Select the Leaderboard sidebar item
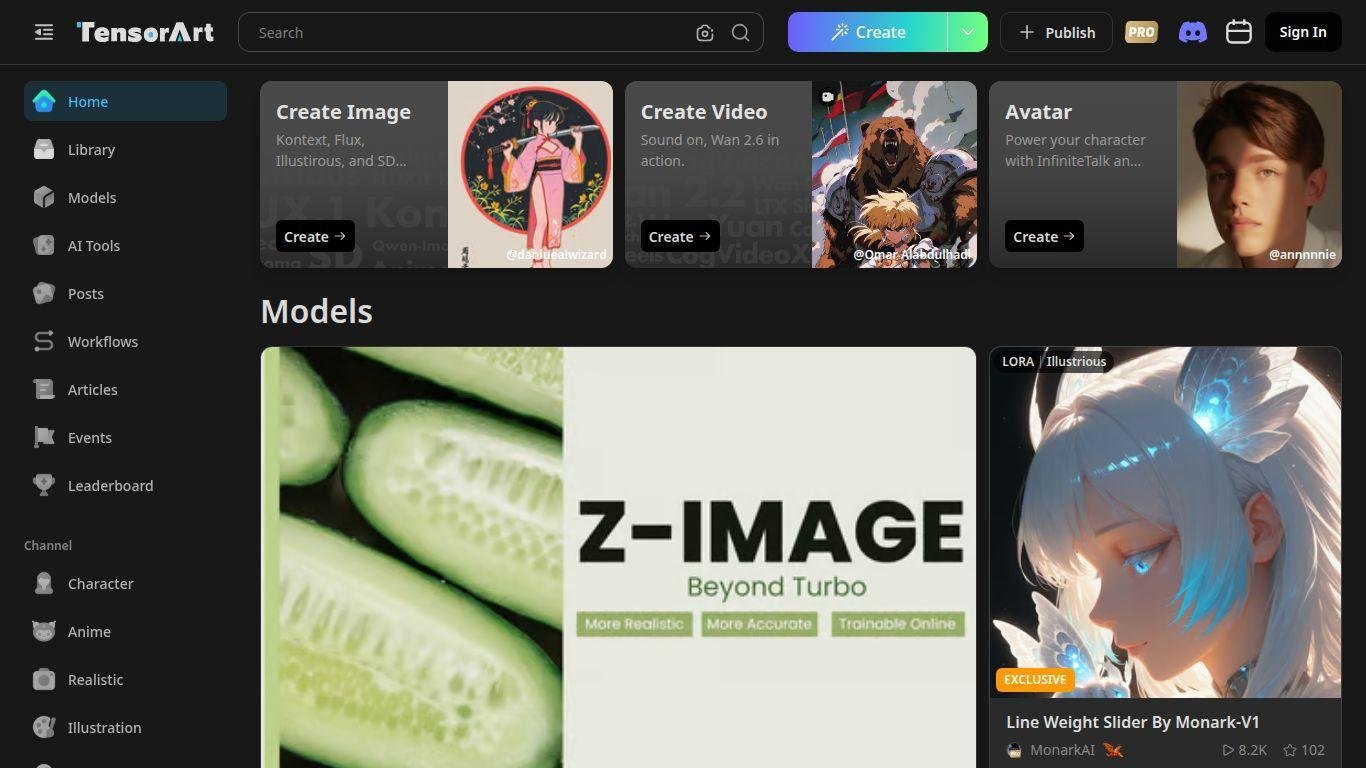This screenshot has width=1366, height=768. point(110,486)
